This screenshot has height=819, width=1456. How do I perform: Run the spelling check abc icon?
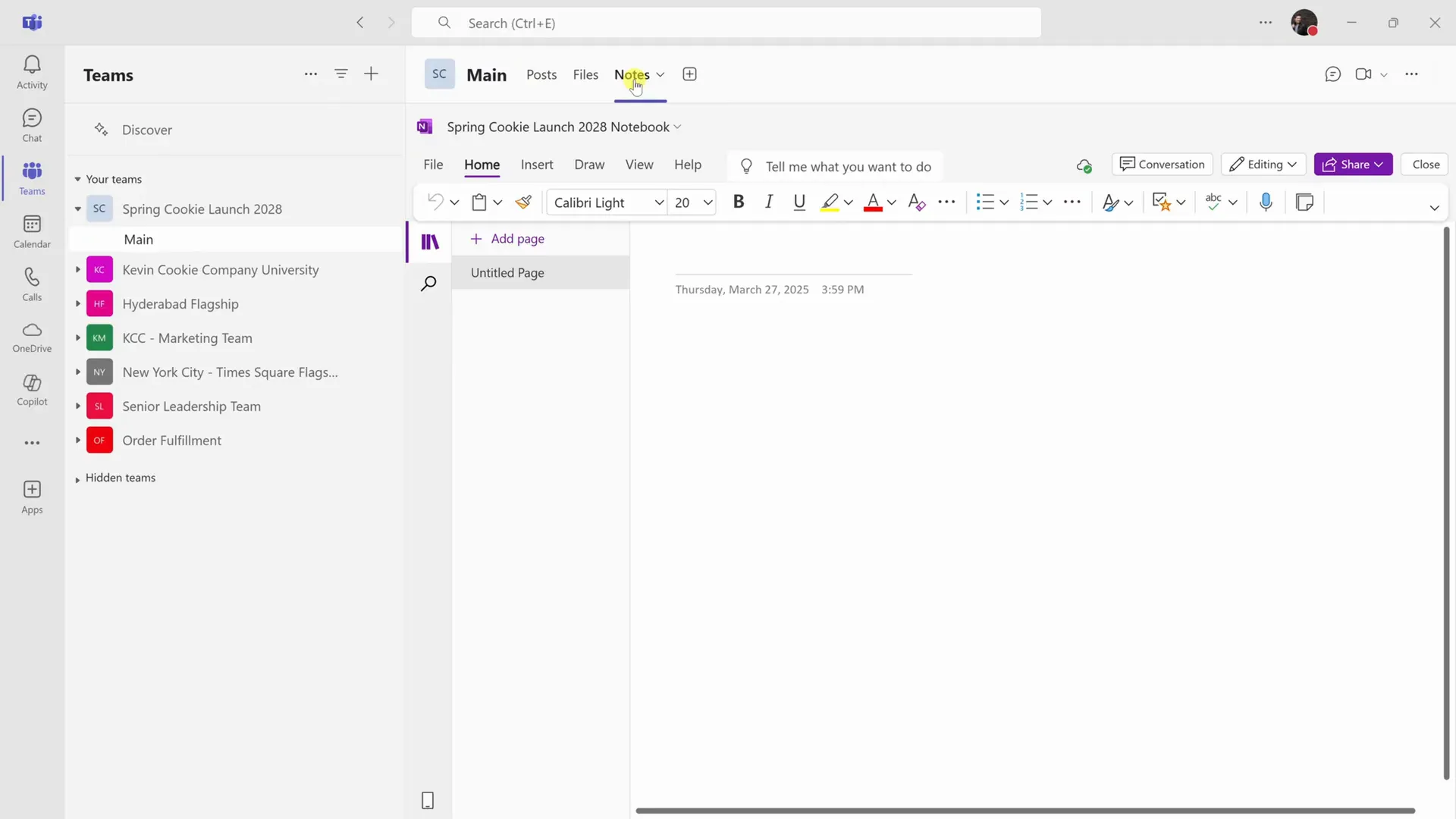pos(1213,202)
